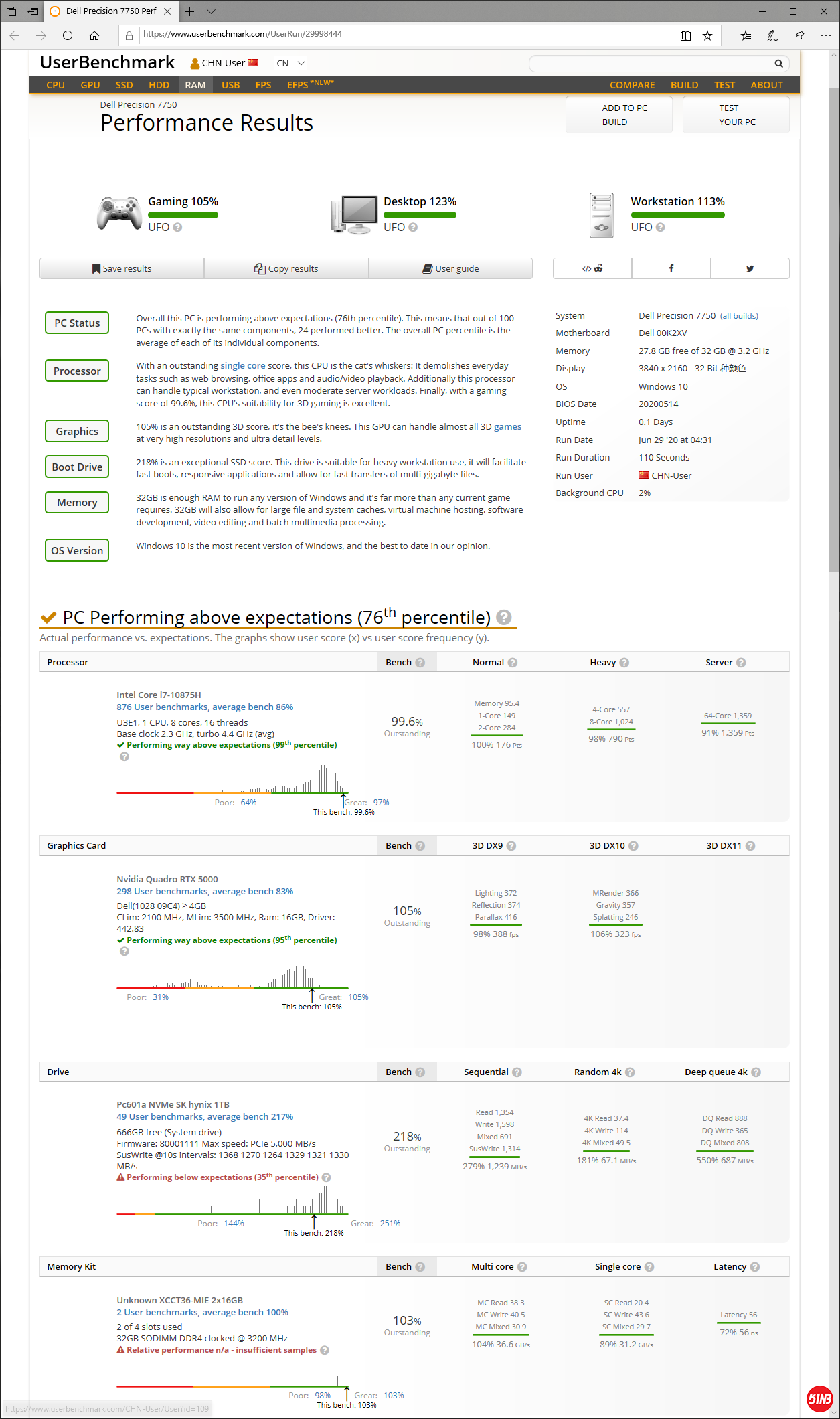The image size is (840, 1419).
Task: Click the ADD TO PC BUILD button
Action: coord(618,114)
